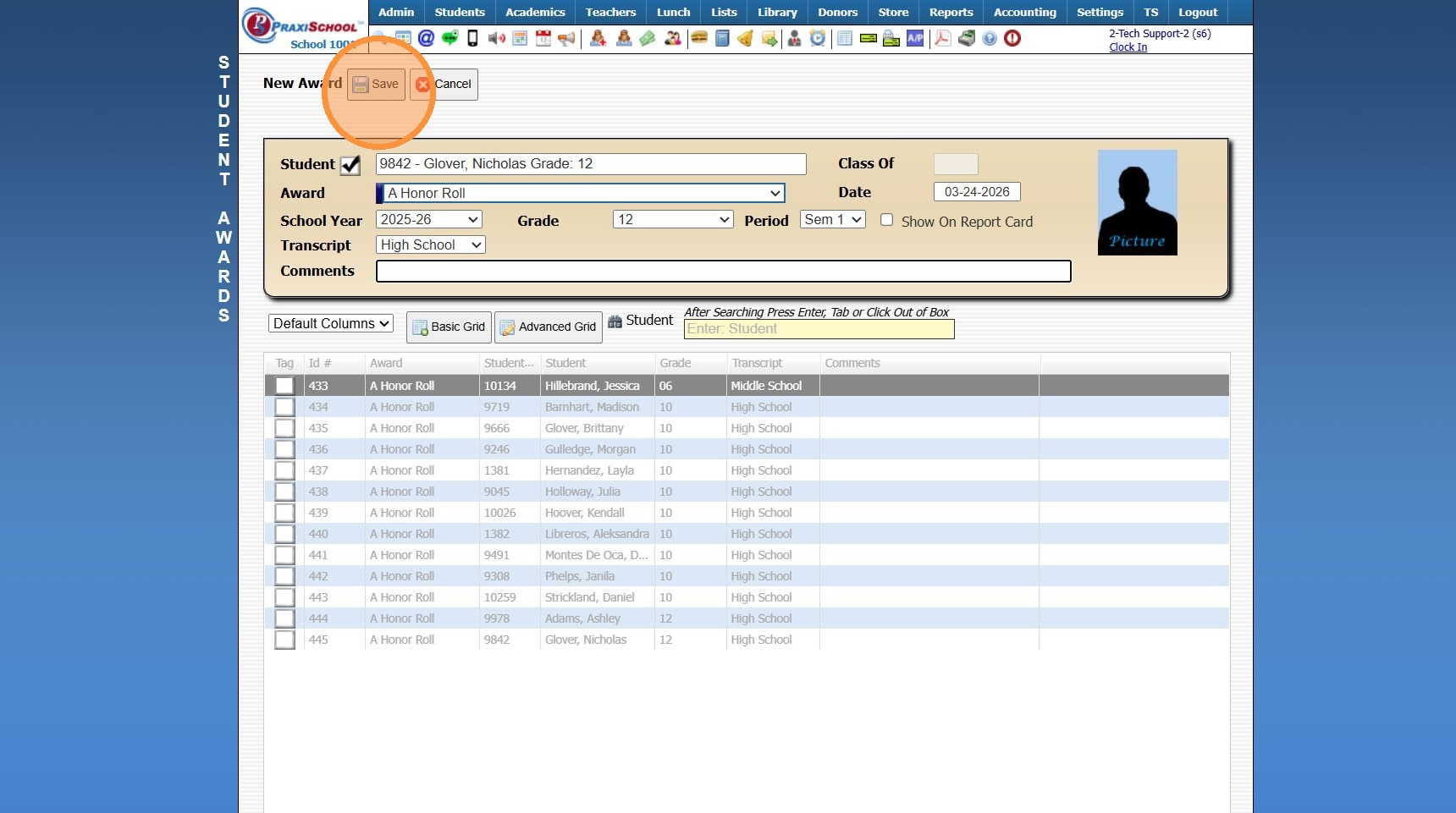Open the Accounting menu

pyautogui.click(x=1024, y=12)
